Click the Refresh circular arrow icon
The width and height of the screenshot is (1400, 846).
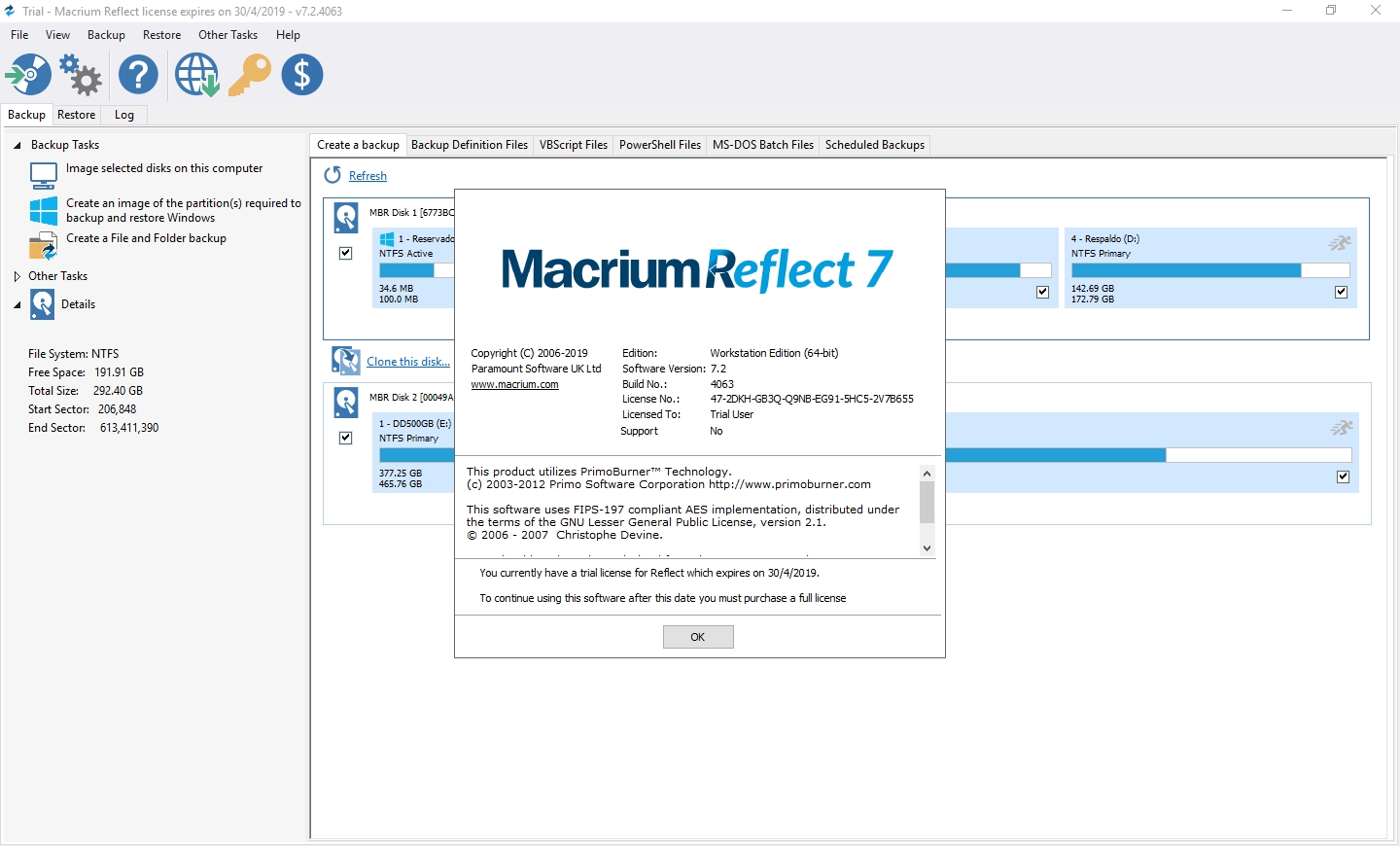(x=332, y=175)
